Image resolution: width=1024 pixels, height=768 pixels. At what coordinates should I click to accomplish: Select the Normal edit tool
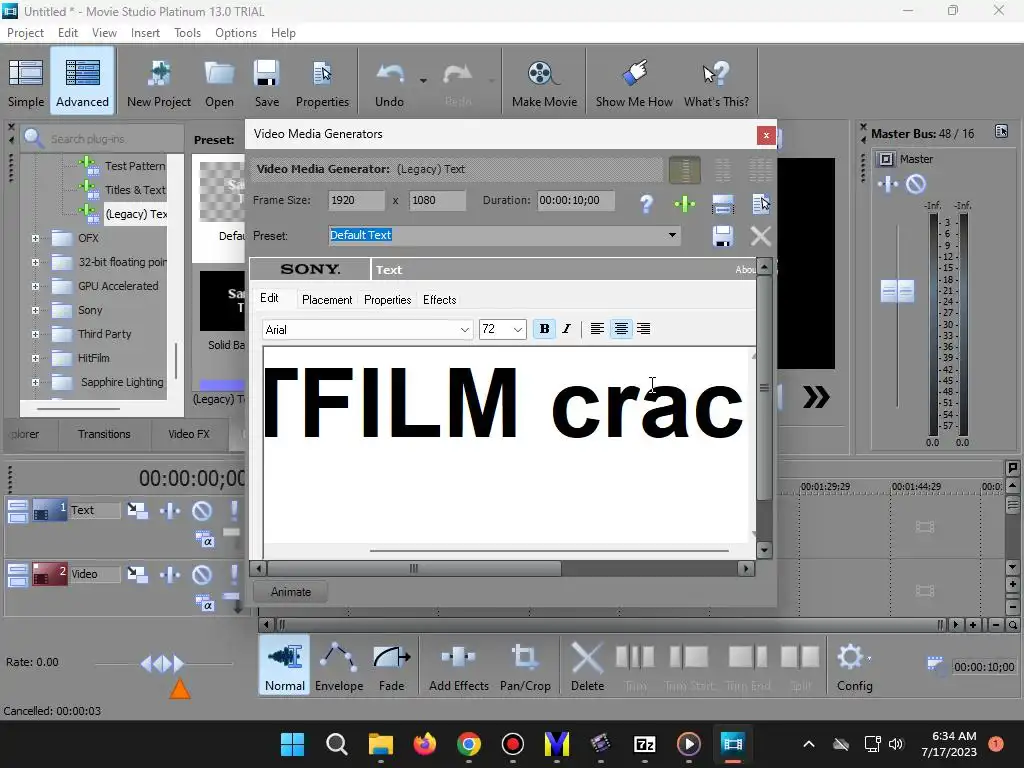(x=285, y=665)
